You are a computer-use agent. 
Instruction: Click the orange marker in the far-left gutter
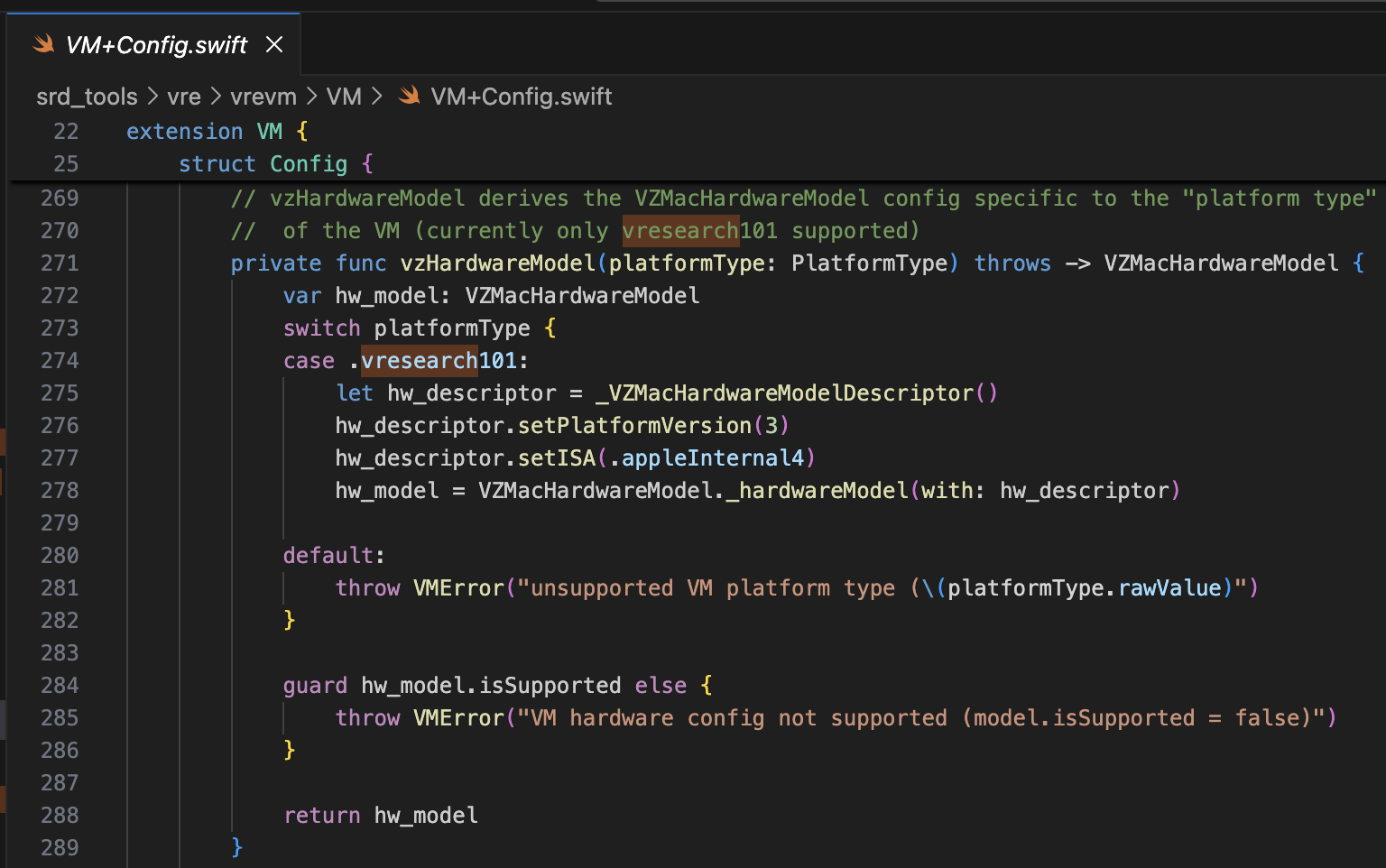tap(4, 442)
